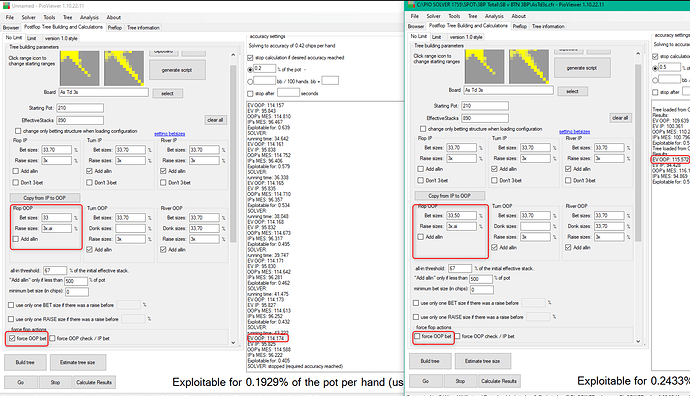
Task: Switch to Tree information tab in AsTd3s.cfr window
Action: pos(548,26)
